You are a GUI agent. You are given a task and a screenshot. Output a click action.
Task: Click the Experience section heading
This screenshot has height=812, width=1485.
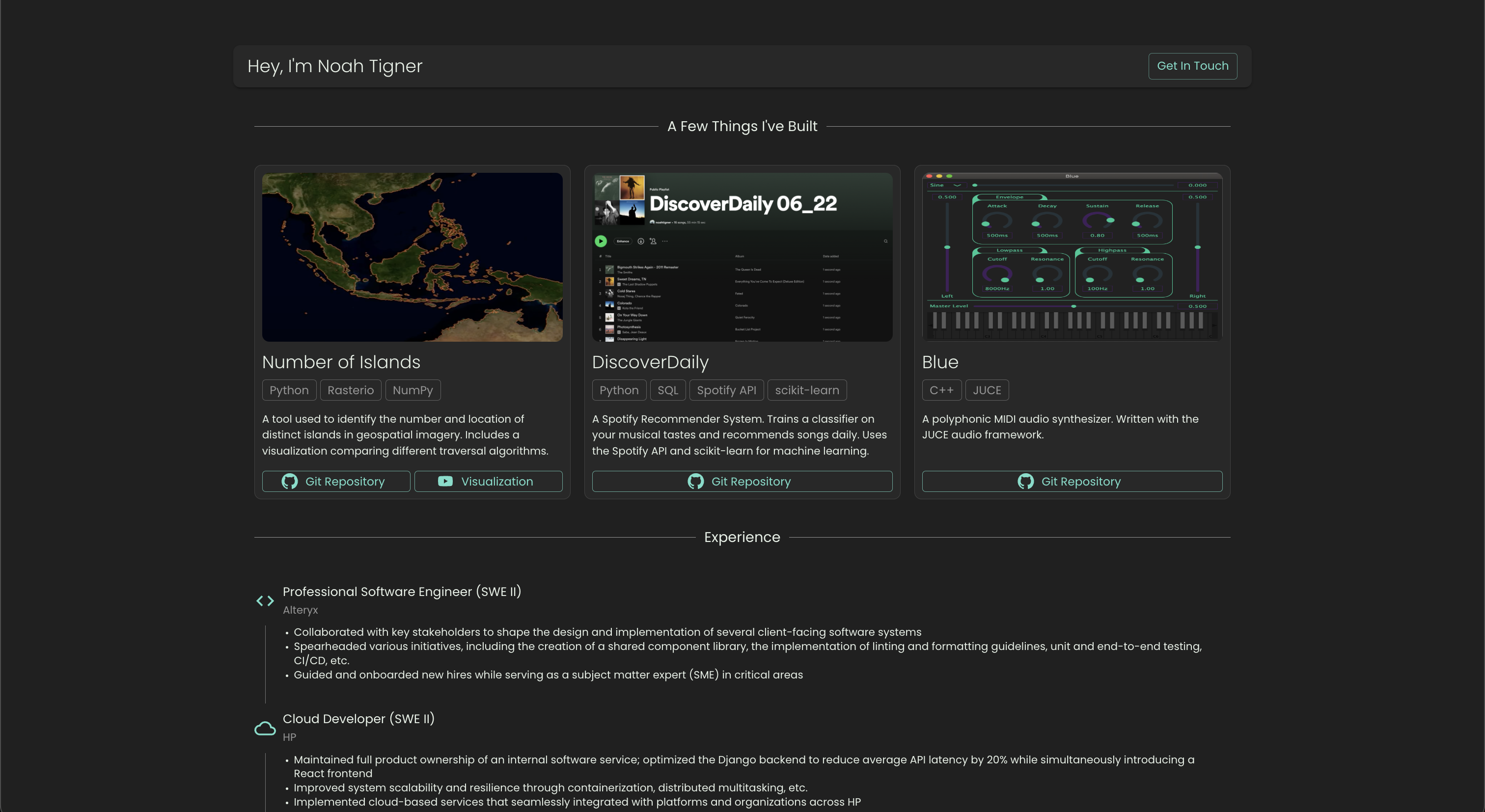point(742,537)
